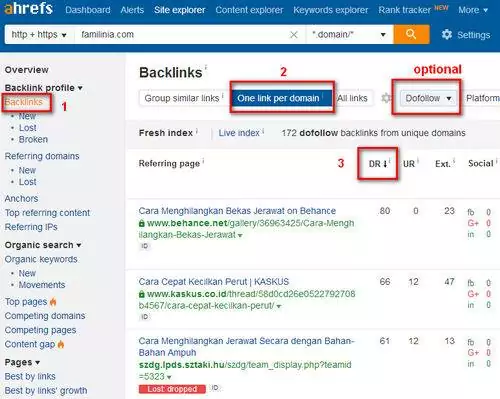
Task: Open Content explorer in top navigation
Action: click(249, 10)
